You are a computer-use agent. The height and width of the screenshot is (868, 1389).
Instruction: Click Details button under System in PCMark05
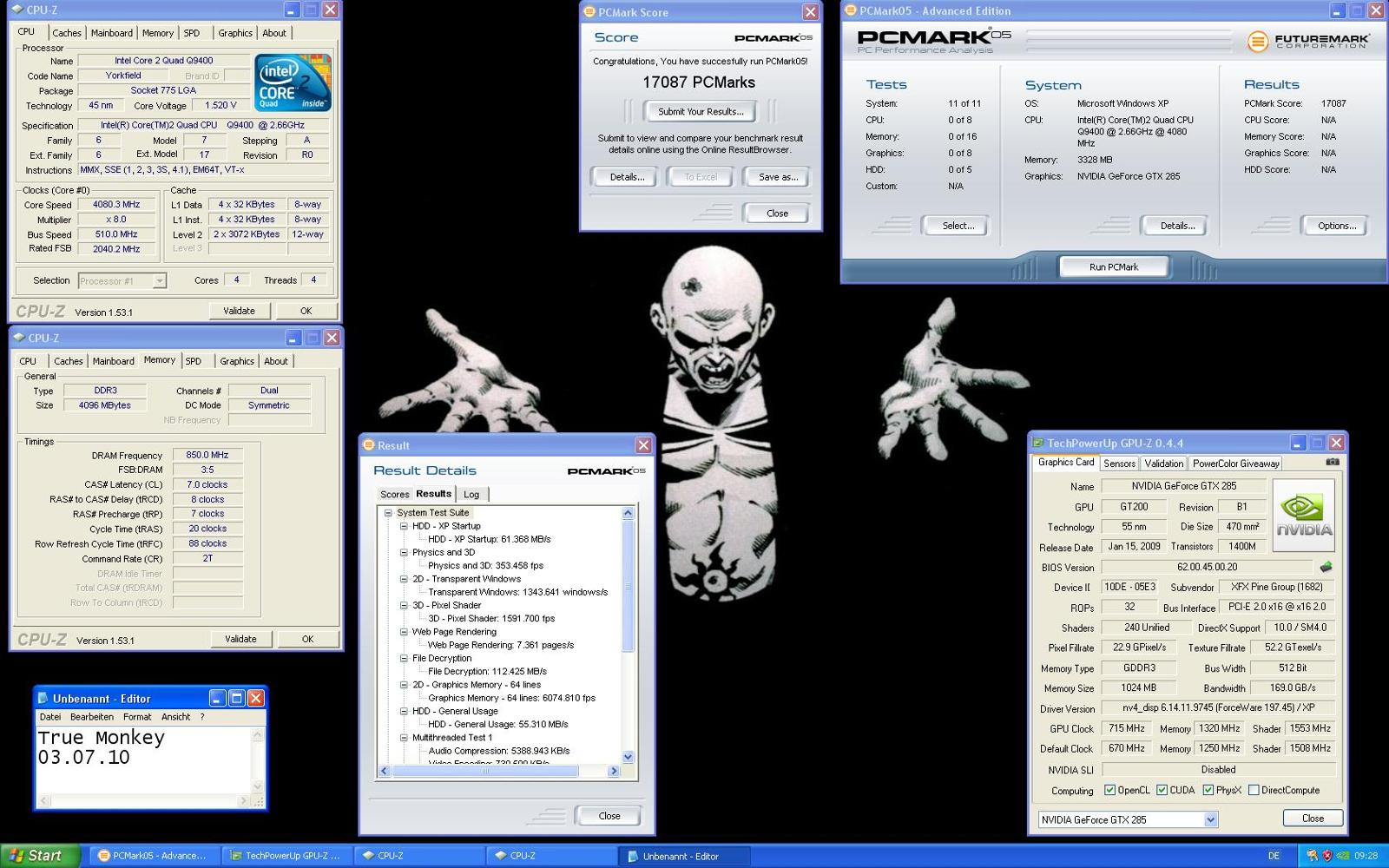[1177, 226]
